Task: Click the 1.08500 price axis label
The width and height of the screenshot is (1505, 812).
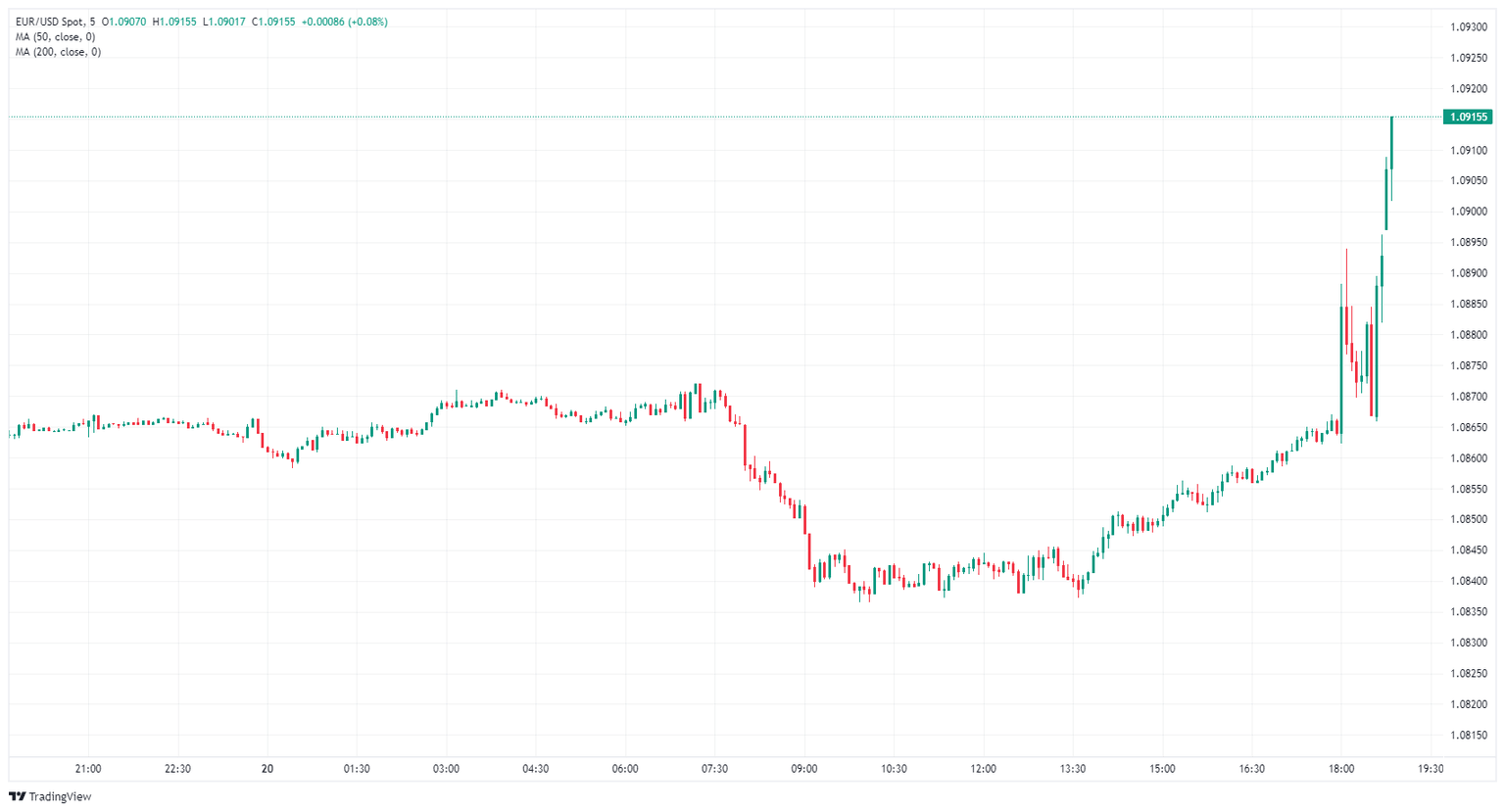Action: click(x=1468, y=519)
